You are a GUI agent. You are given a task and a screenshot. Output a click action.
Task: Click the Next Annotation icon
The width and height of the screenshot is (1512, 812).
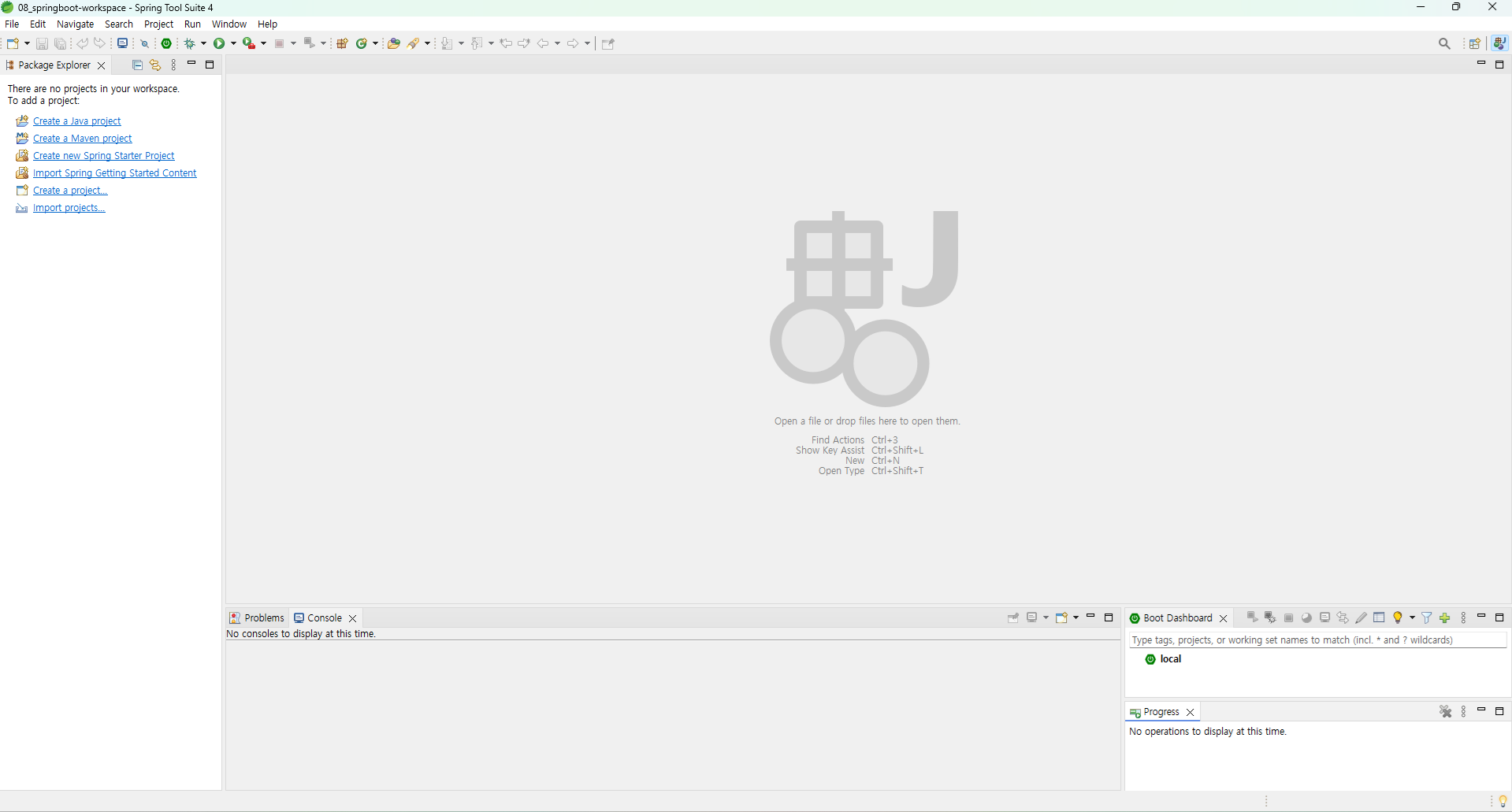click(x=448, y=43)
